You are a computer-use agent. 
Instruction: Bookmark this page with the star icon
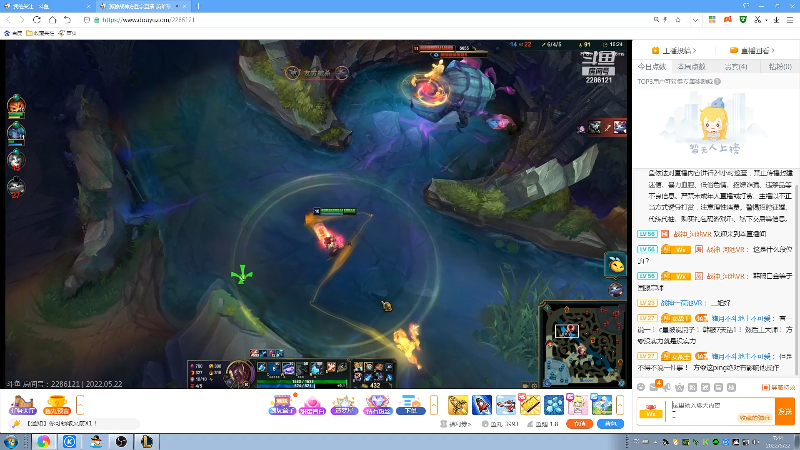pos(678,19)
